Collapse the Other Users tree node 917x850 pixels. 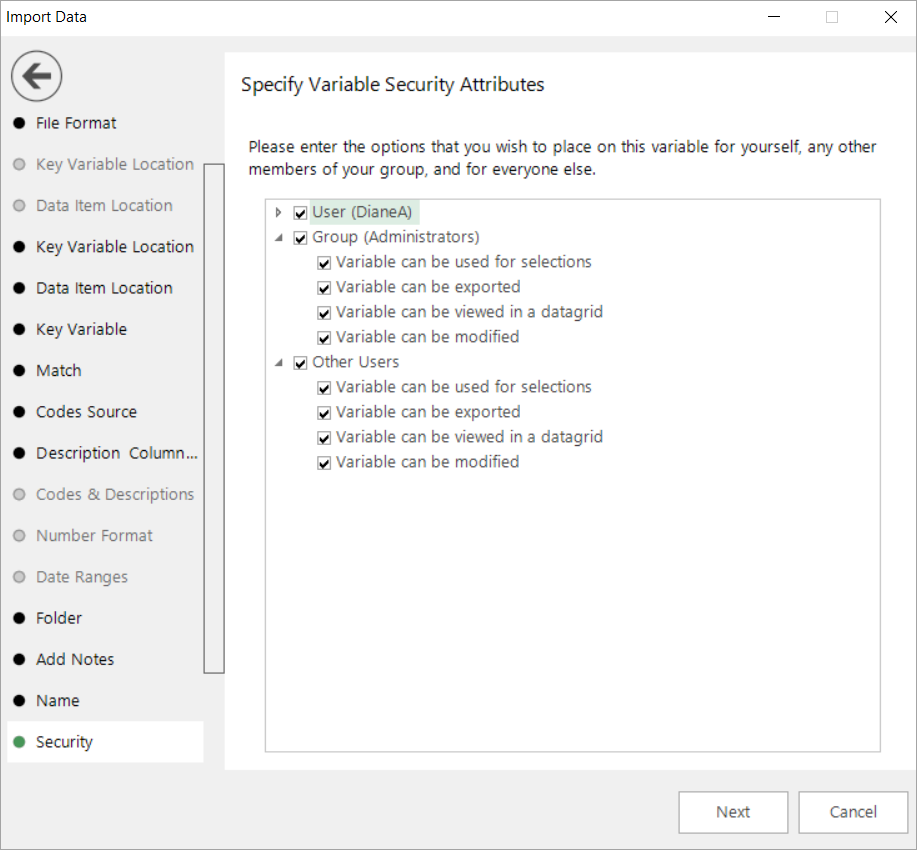[279, 363]
